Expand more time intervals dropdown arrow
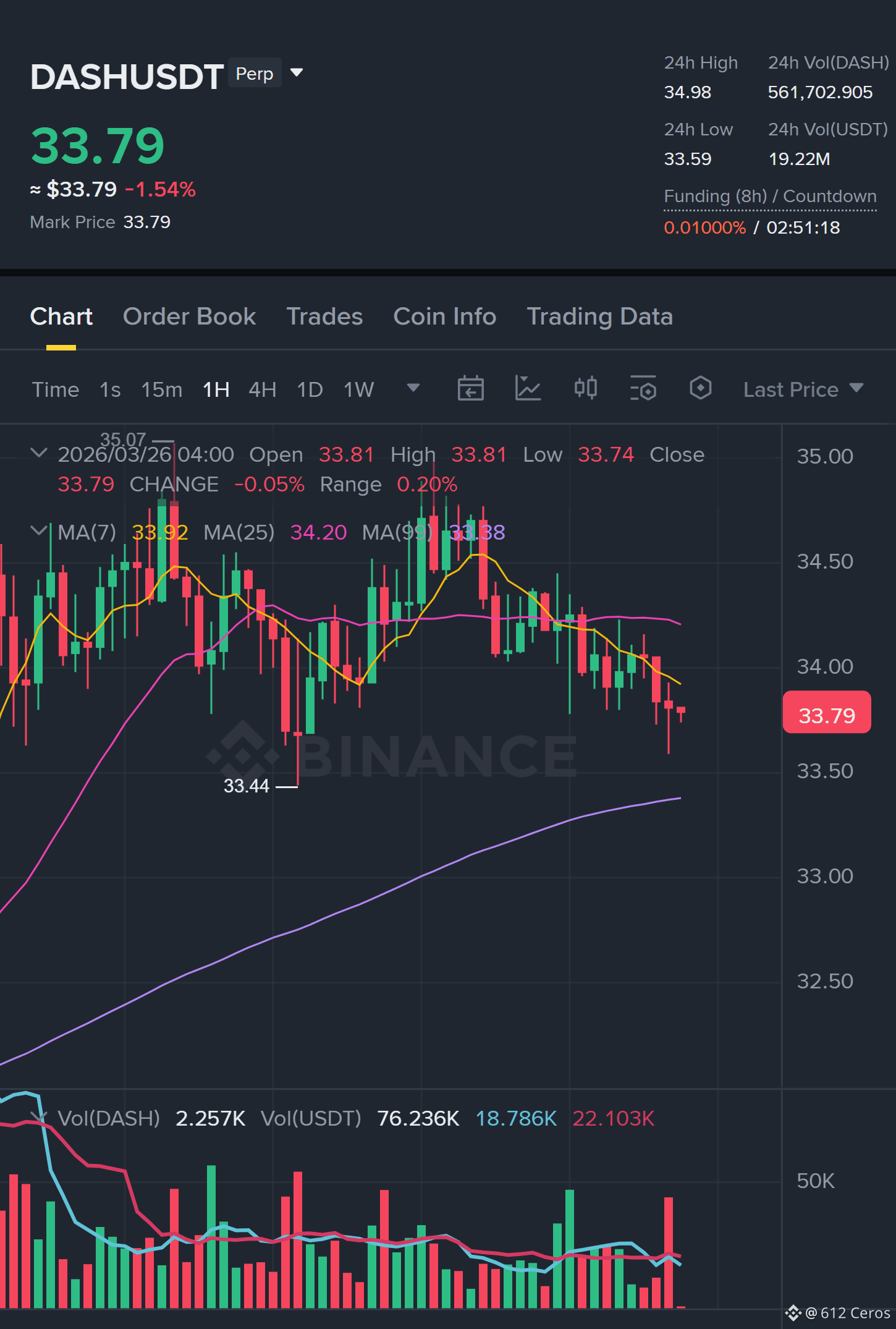The height and width of the screenshot is (1329, 896). click(413, 388)
